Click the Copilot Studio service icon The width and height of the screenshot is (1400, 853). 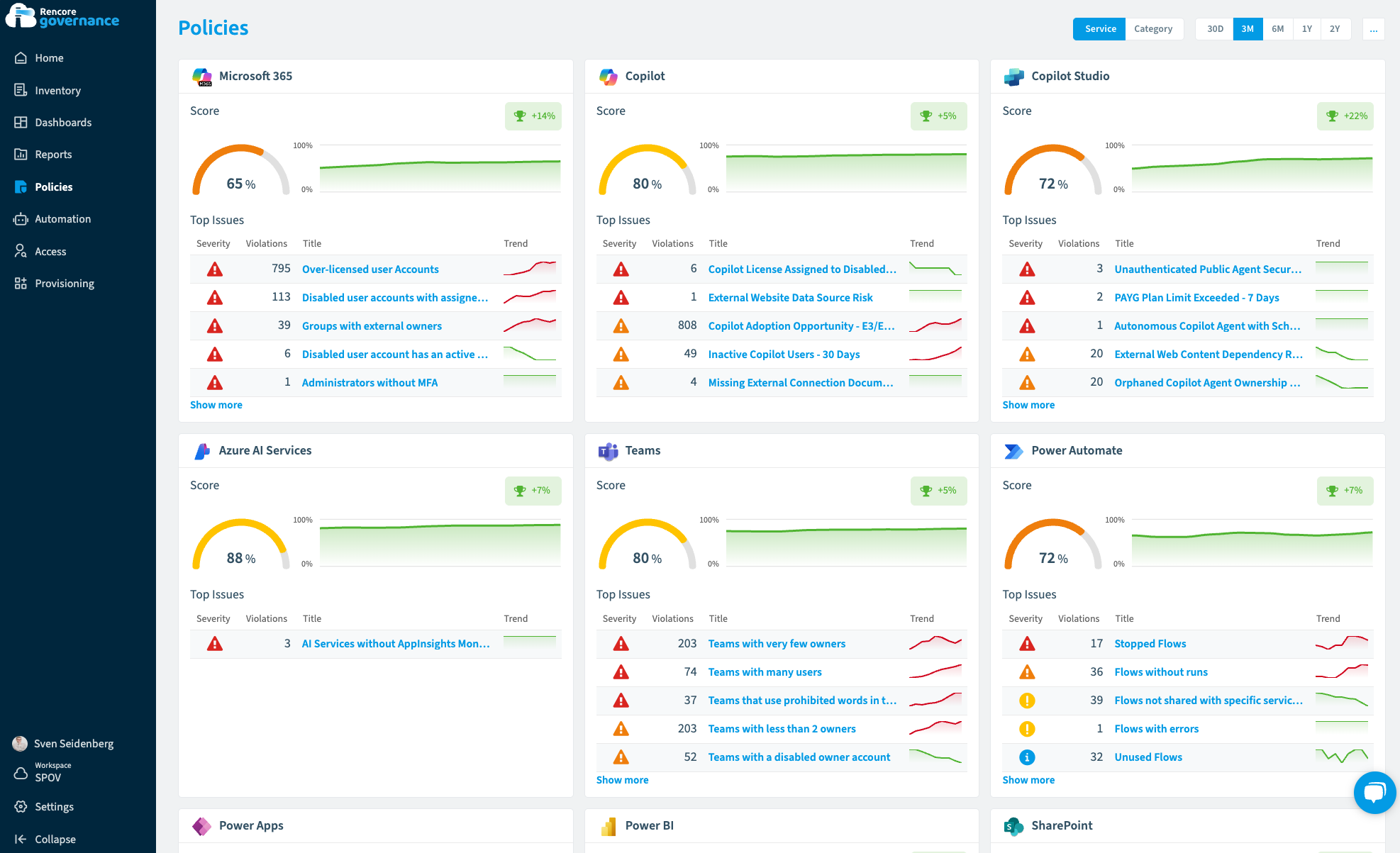pos(1014,77)
